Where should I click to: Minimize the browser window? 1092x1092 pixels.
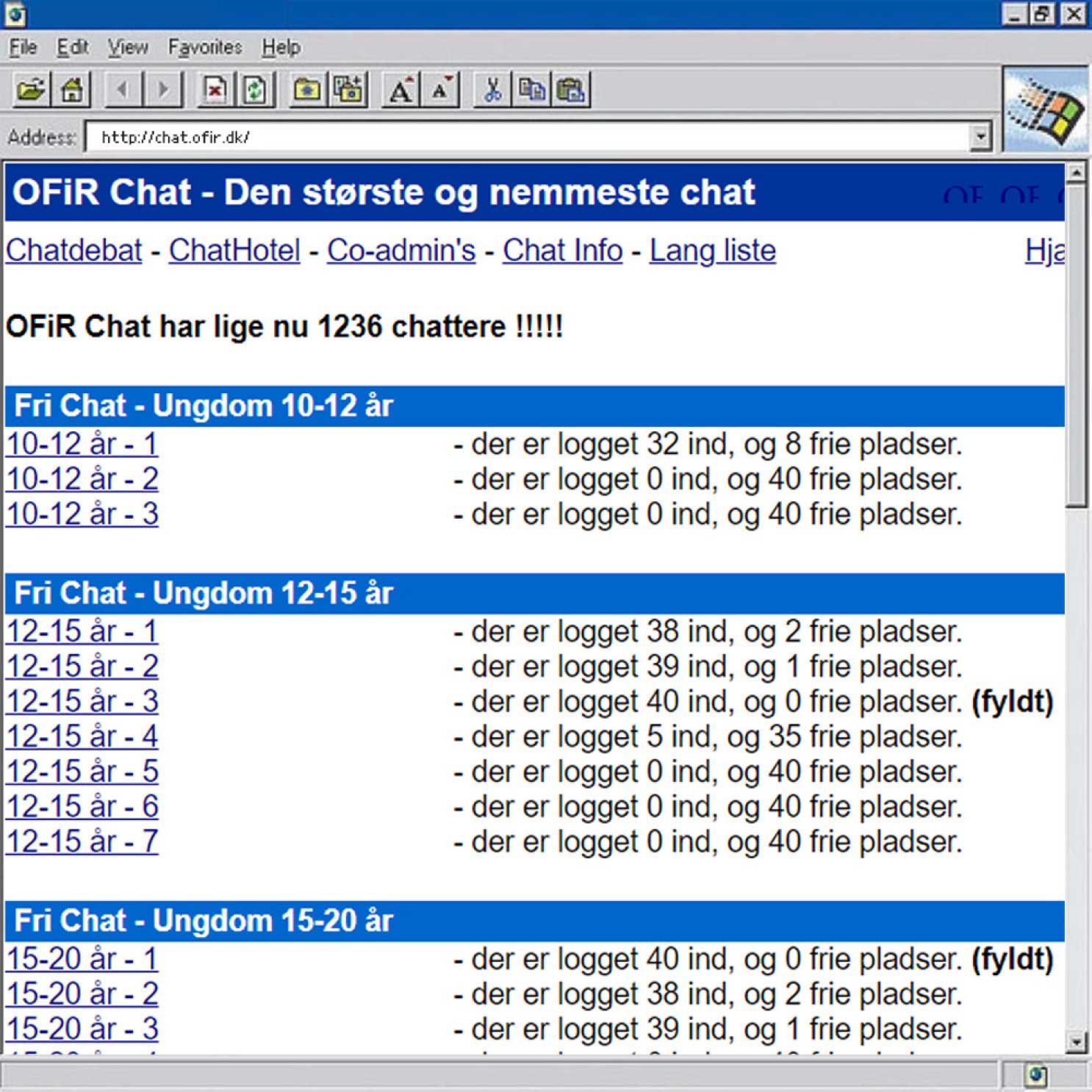[x=1015, y=15]
